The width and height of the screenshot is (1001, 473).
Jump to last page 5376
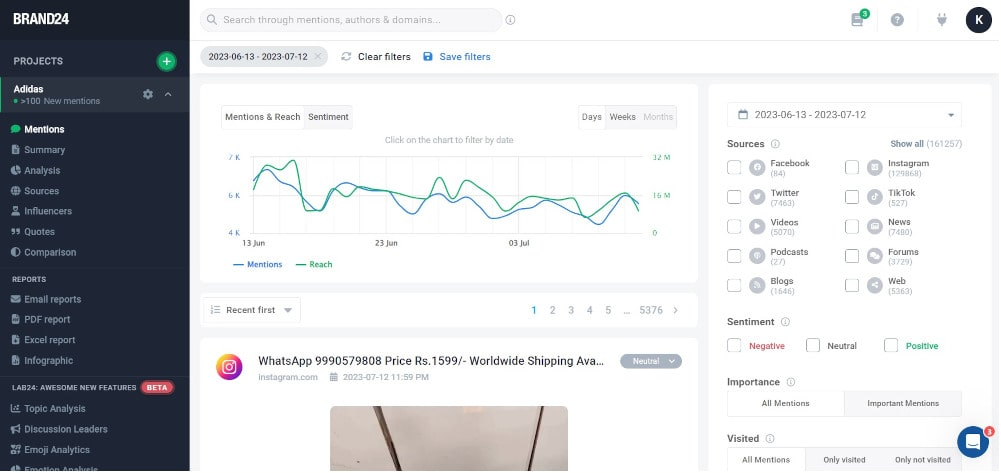pos(651,310)
